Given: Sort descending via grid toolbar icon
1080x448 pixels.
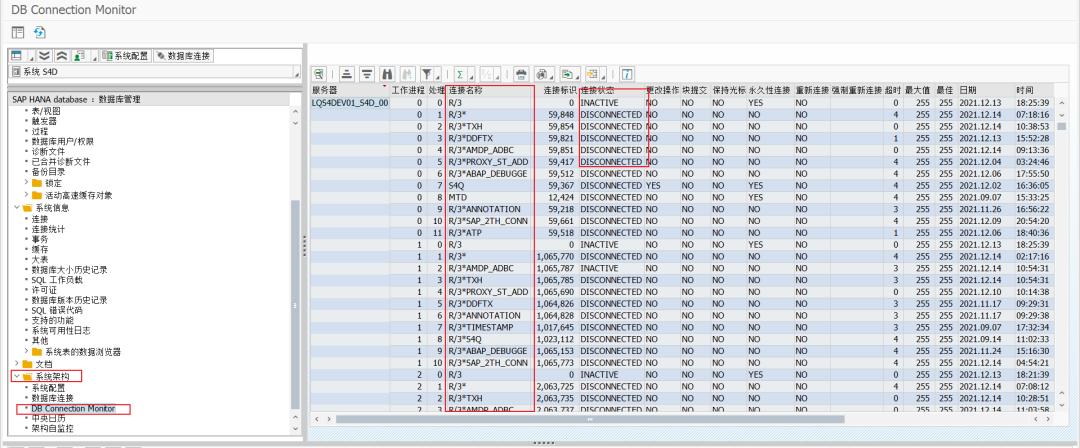Looking at the screenshot, I should tap(367, 74).
